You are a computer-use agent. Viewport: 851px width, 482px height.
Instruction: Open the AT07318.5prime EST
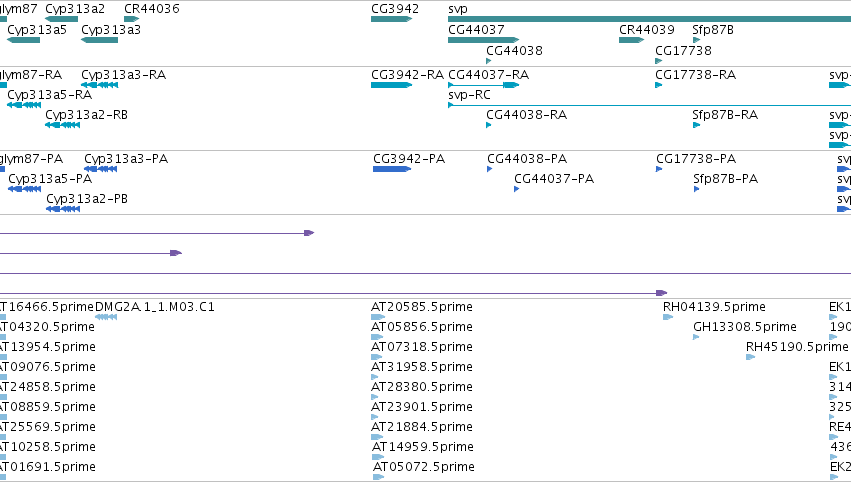pos(377,357)
